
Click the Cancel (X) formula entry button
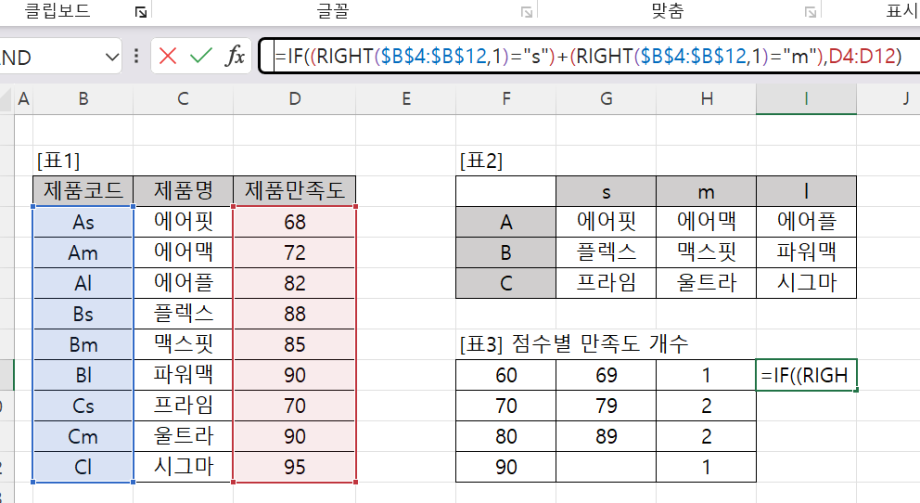coord(168,56)
